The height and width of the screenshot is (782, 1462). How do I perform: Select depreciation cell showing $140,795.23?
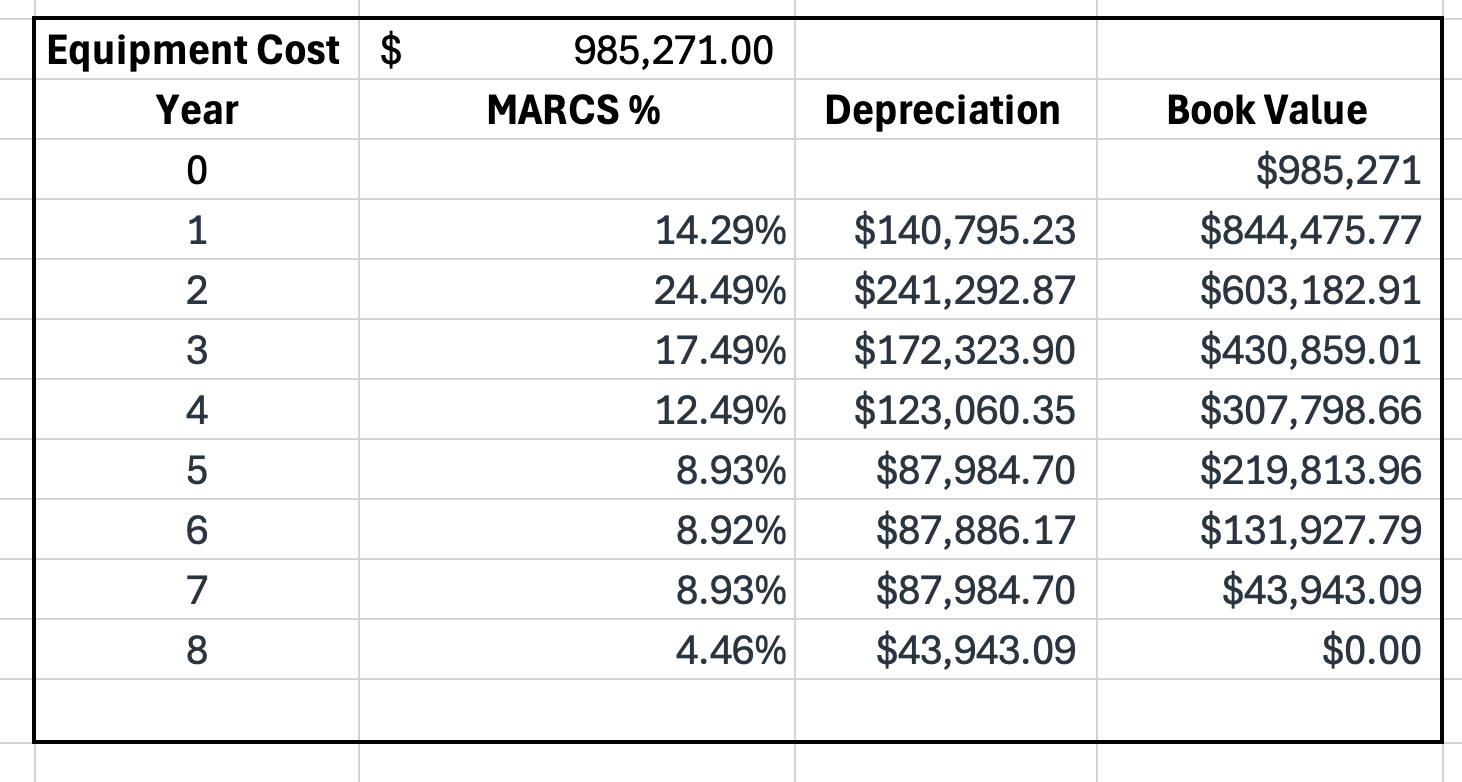[x=965, y=231]
